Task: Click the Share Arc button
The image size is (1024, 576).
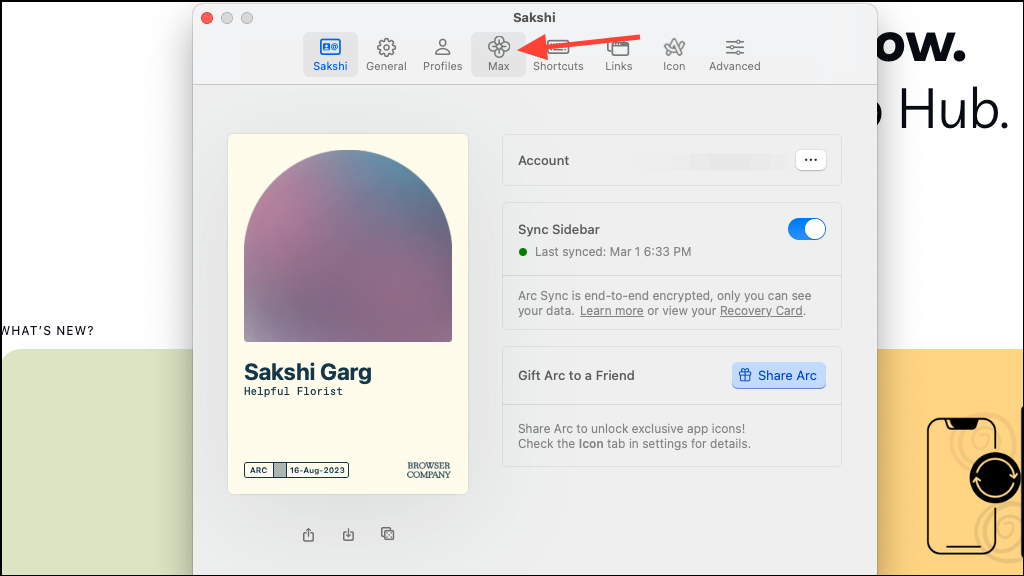Action: pyautogui.click(x=778, y=376)
